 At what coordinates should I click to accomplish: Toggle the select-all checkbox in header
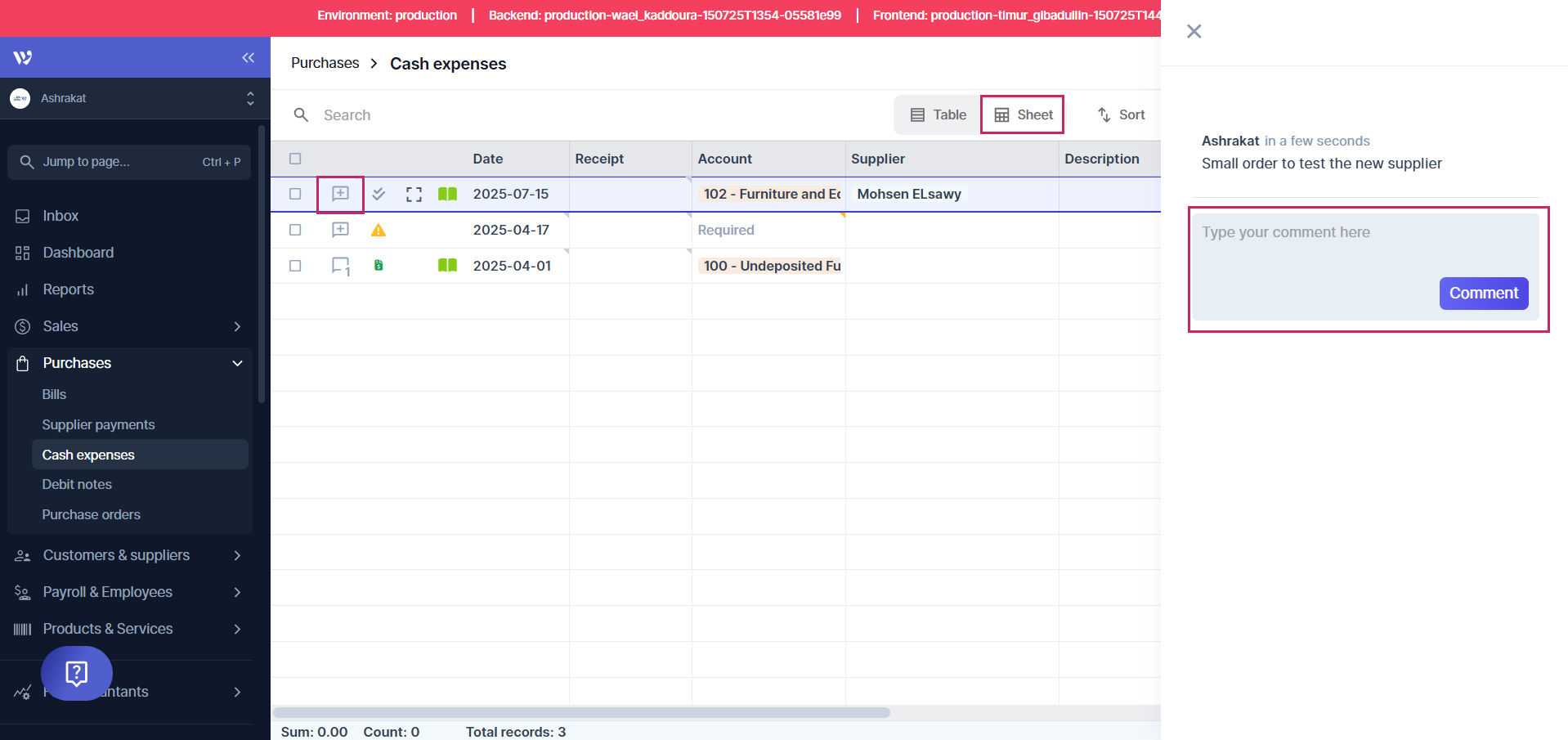click(x=295, y=159)
